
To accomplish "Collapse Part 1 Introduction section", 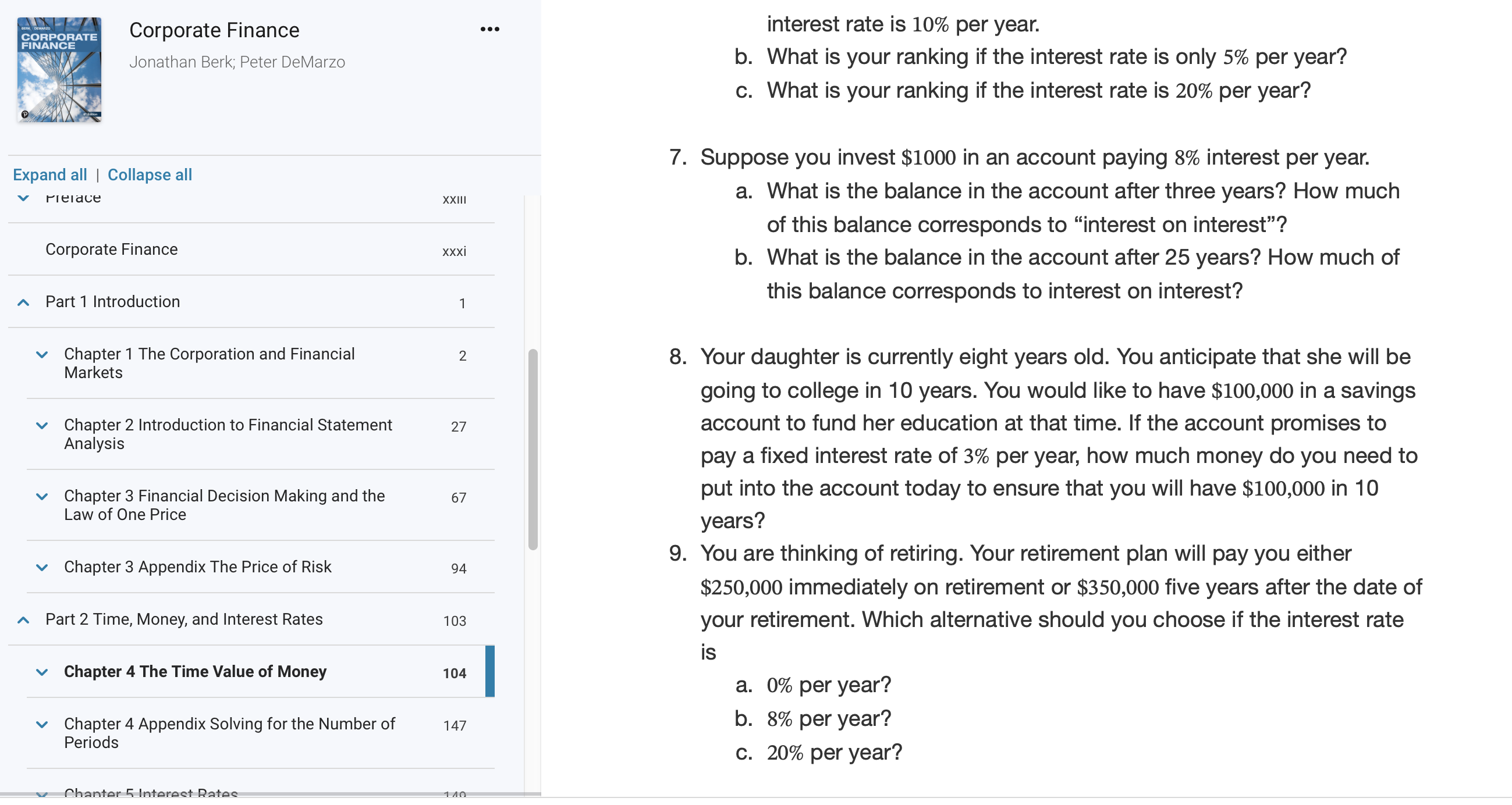I will tap(23, 303).
